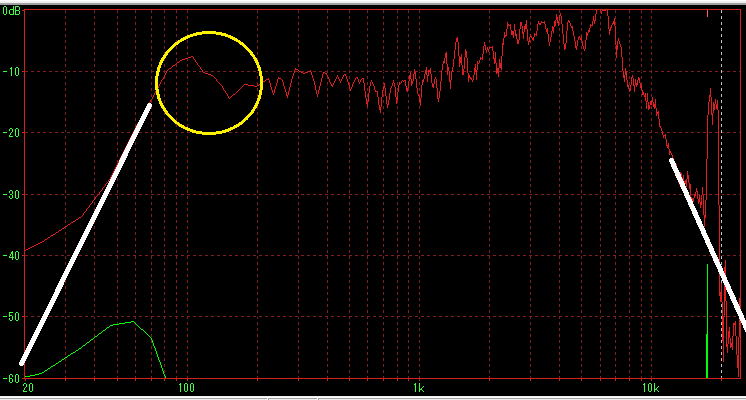This screenshot has width=746, height=400.
Task: Click the 100 Hz frequency axis label
Action: point(186,388)
